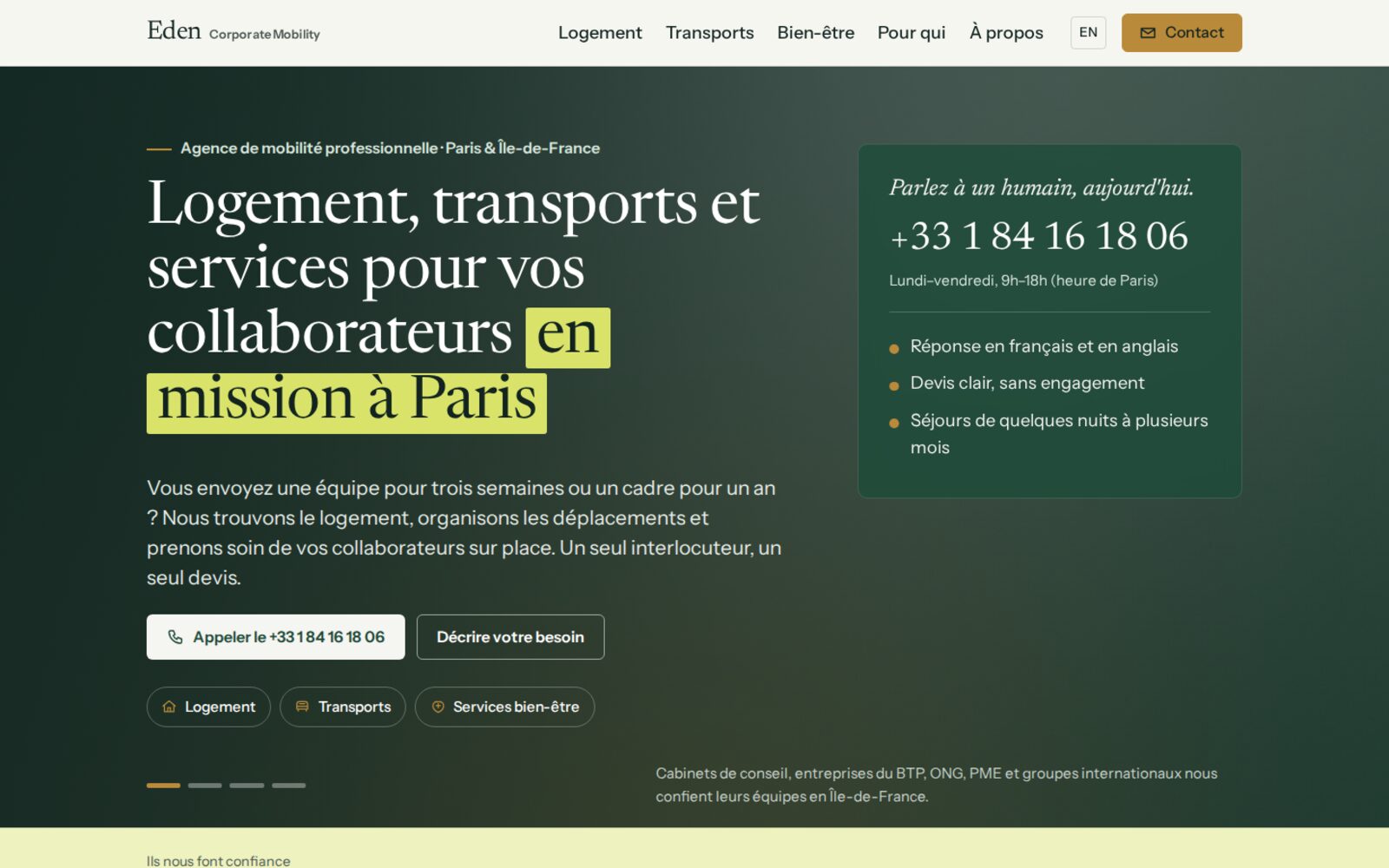Click the bus icon on Transports chip
1389x868 pixels.
point(302,707)
